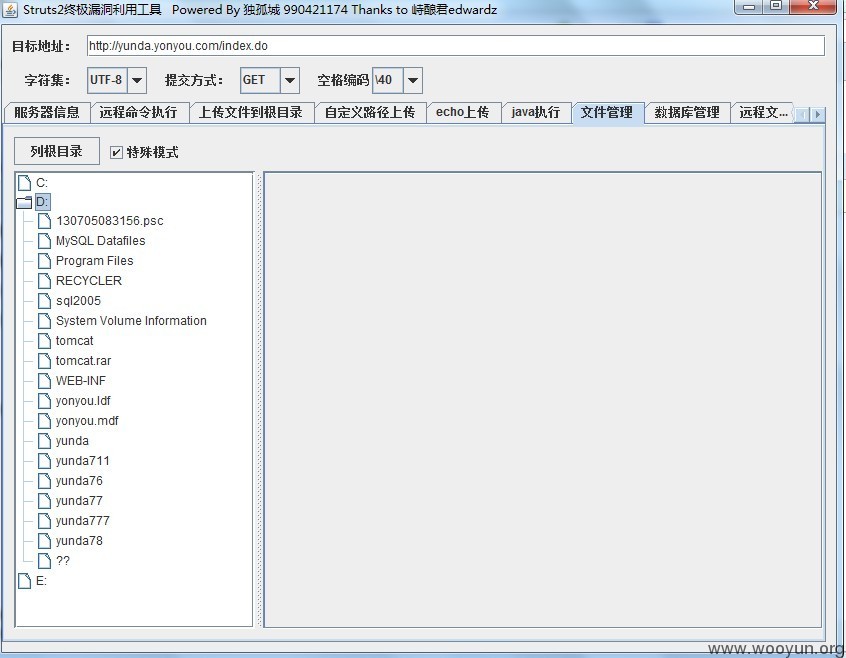Click the icon beside yunda77
The width and height of the screenshot is (846, 658).
(44, 501)
